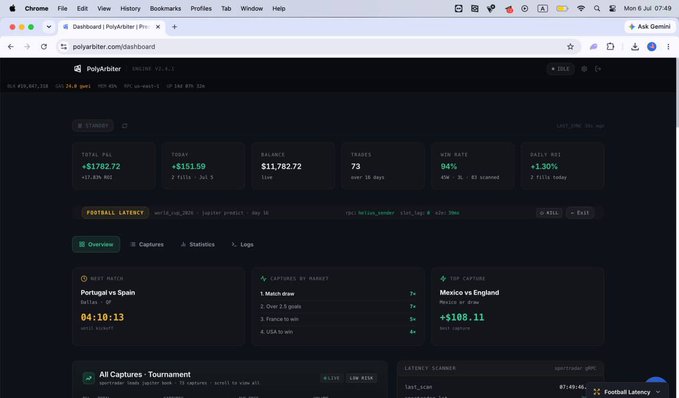Toggle the STANDBY status button
This screenshot has width=679, height=398.
coord(93,126)
